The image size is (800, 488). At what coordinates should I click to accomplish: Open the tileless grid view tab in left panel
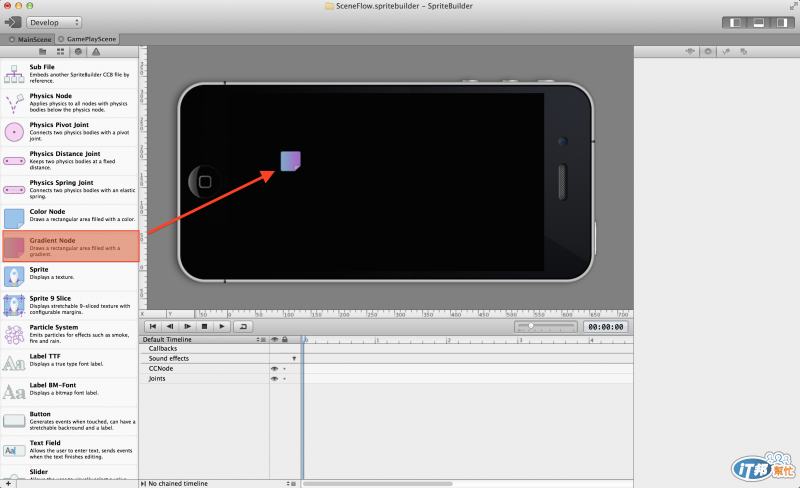tap(60, 52)
